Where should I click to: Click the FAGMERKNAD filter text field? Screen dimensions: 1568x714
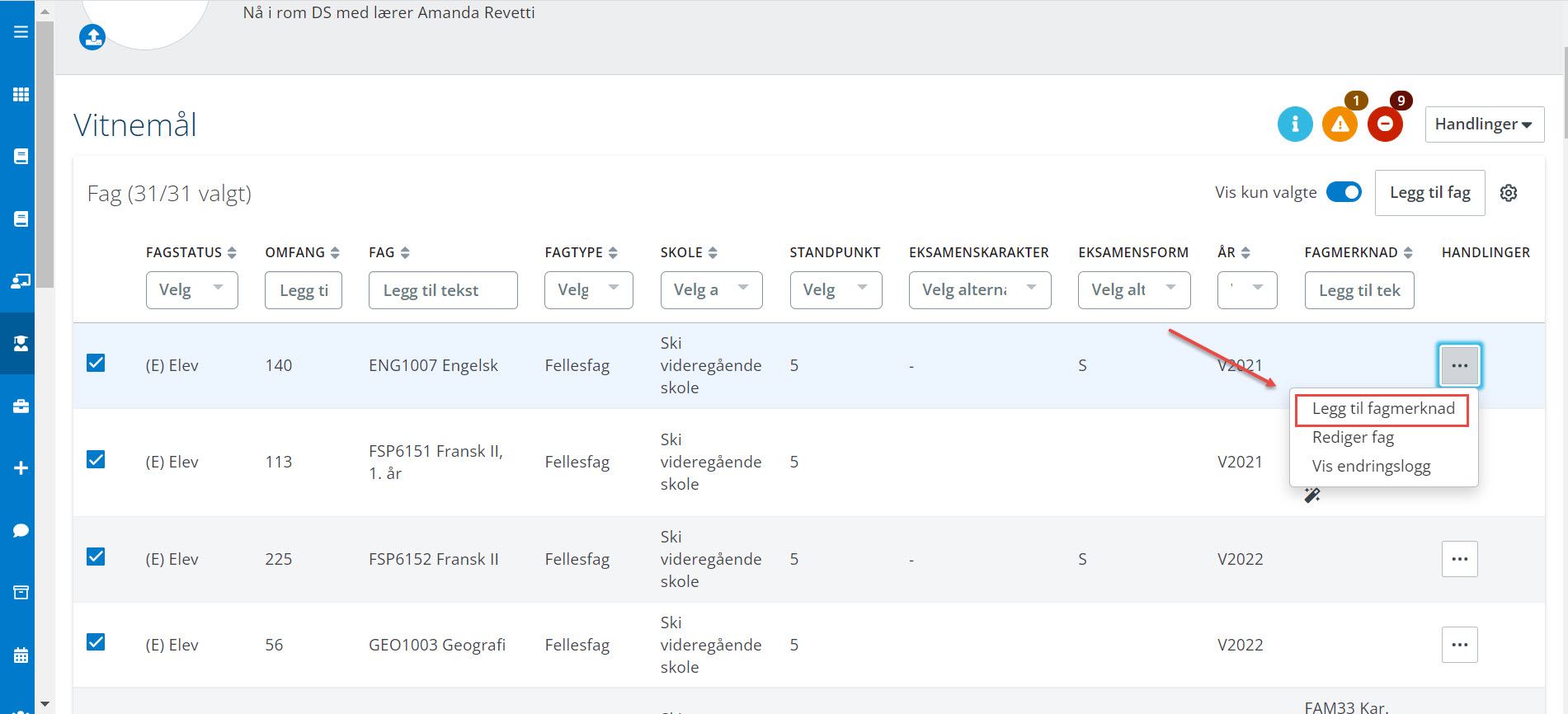[1359, 290]
